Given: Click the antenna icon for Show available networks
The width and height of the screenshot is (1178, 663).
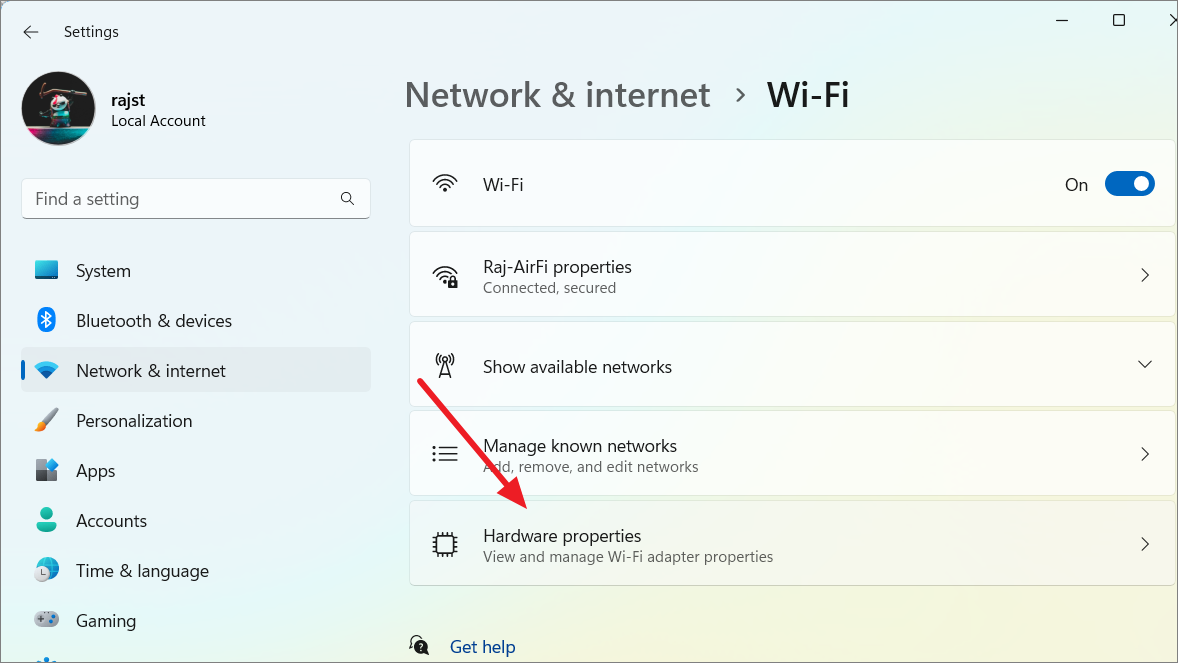Looking at the screenshot, I should click(445, 364).
